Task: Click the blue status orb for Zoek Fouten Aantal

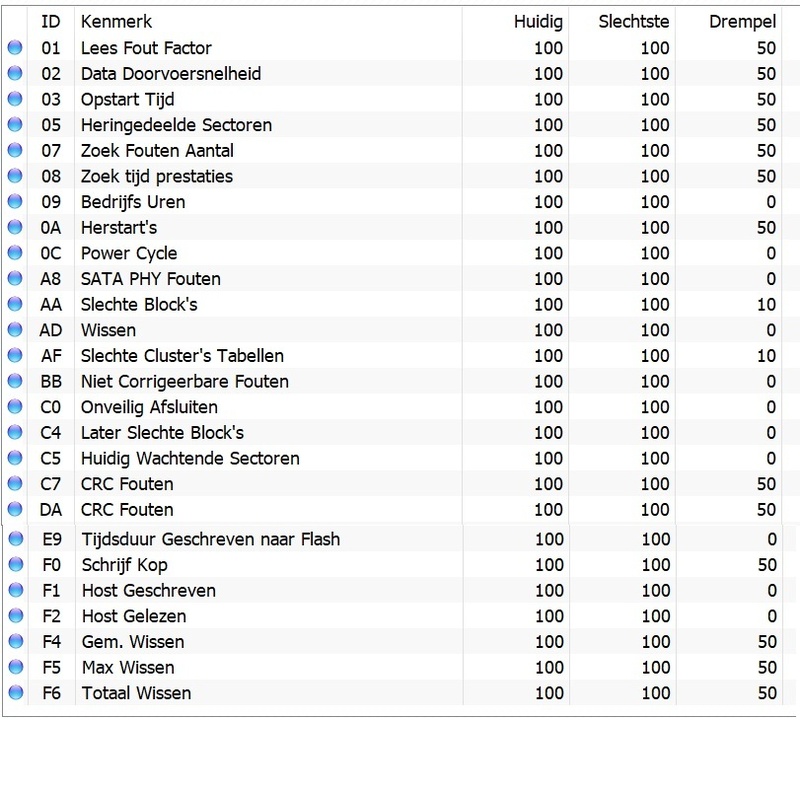Action: [15, 150]
